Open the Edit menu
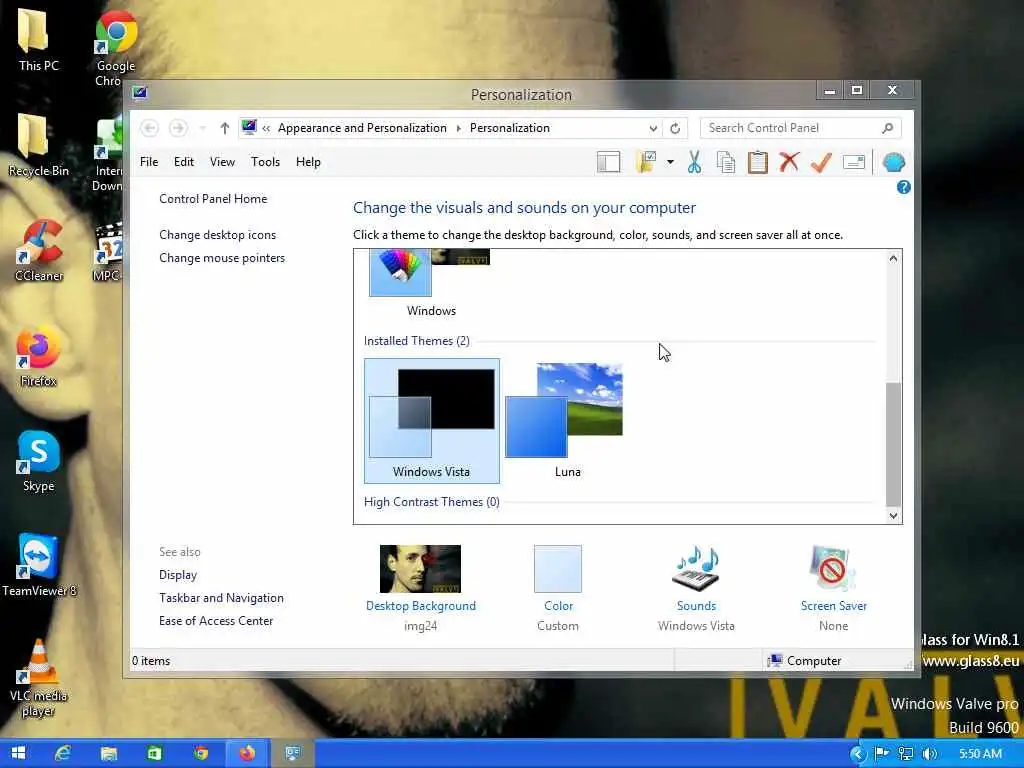This screenshot has height=768, width=1024. (184, 162)
